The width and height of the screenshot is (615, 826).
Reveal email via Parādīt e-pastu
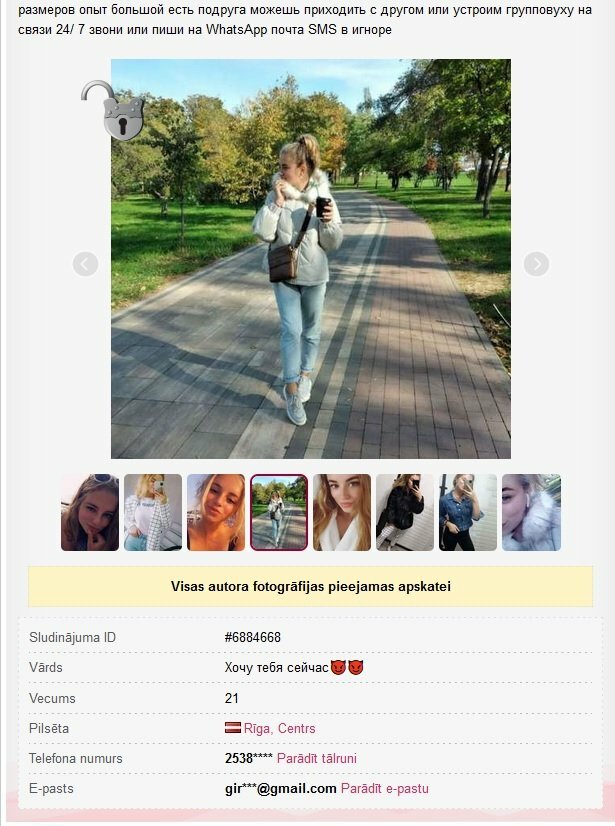(385, 789)
